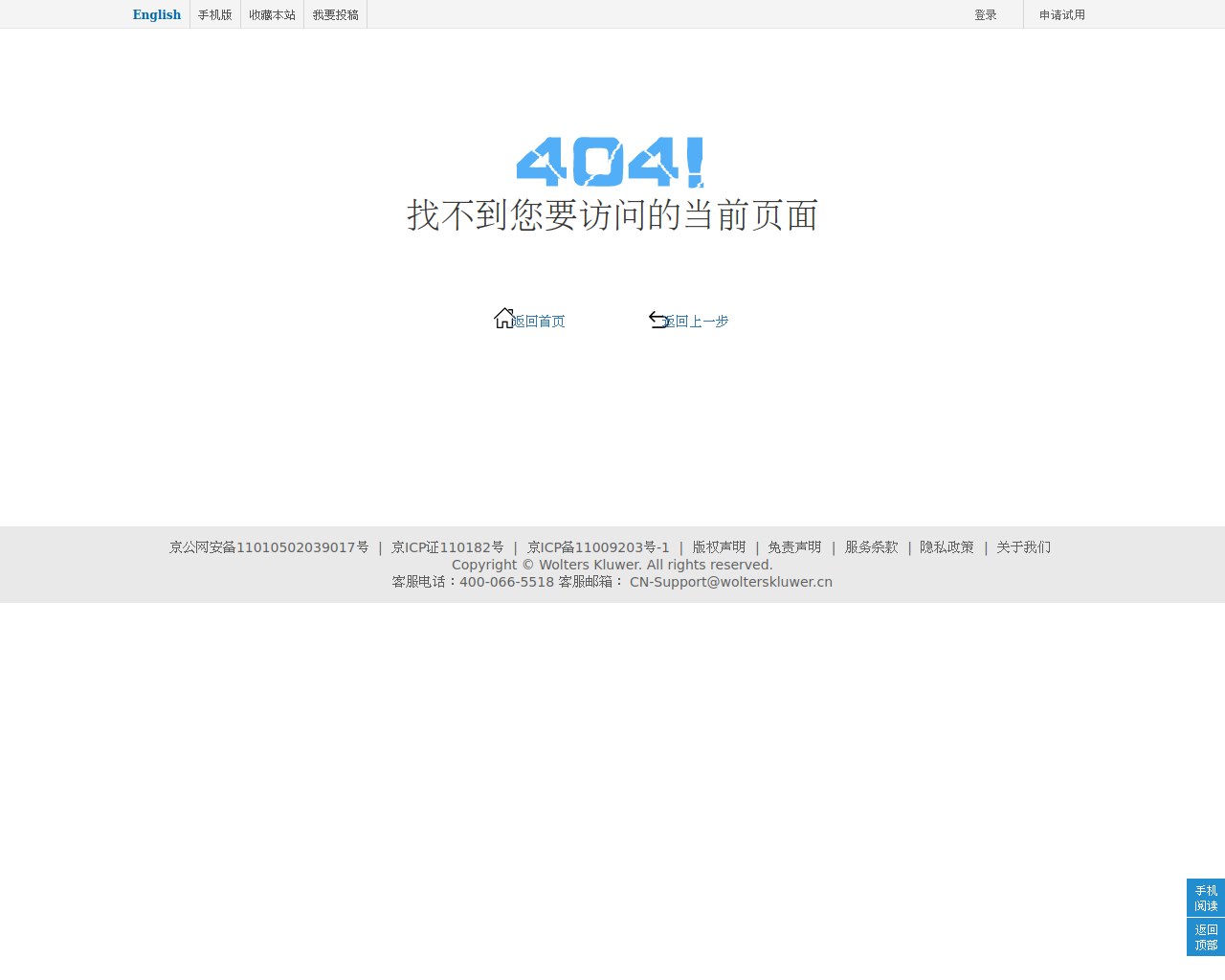Open the 关于我们 about us link
Viewport: 1225px width, 980px height.
[1023, 547]
